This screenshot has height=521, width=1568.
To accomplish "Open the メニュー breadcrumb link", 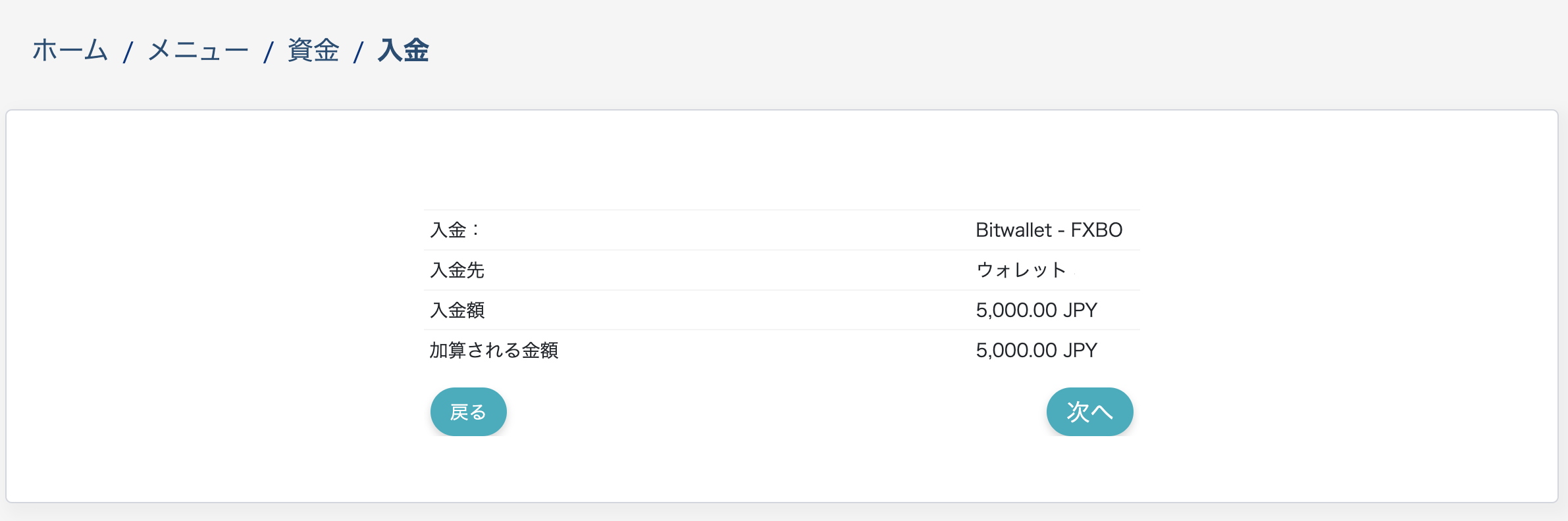I will click(x=198, y=51).
